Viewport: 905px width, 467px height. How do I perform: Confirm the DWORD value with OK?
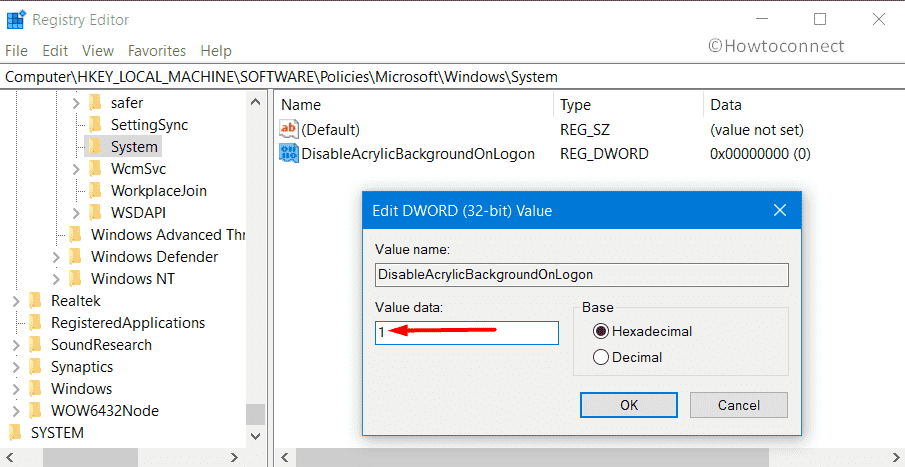tap(629, 405)
